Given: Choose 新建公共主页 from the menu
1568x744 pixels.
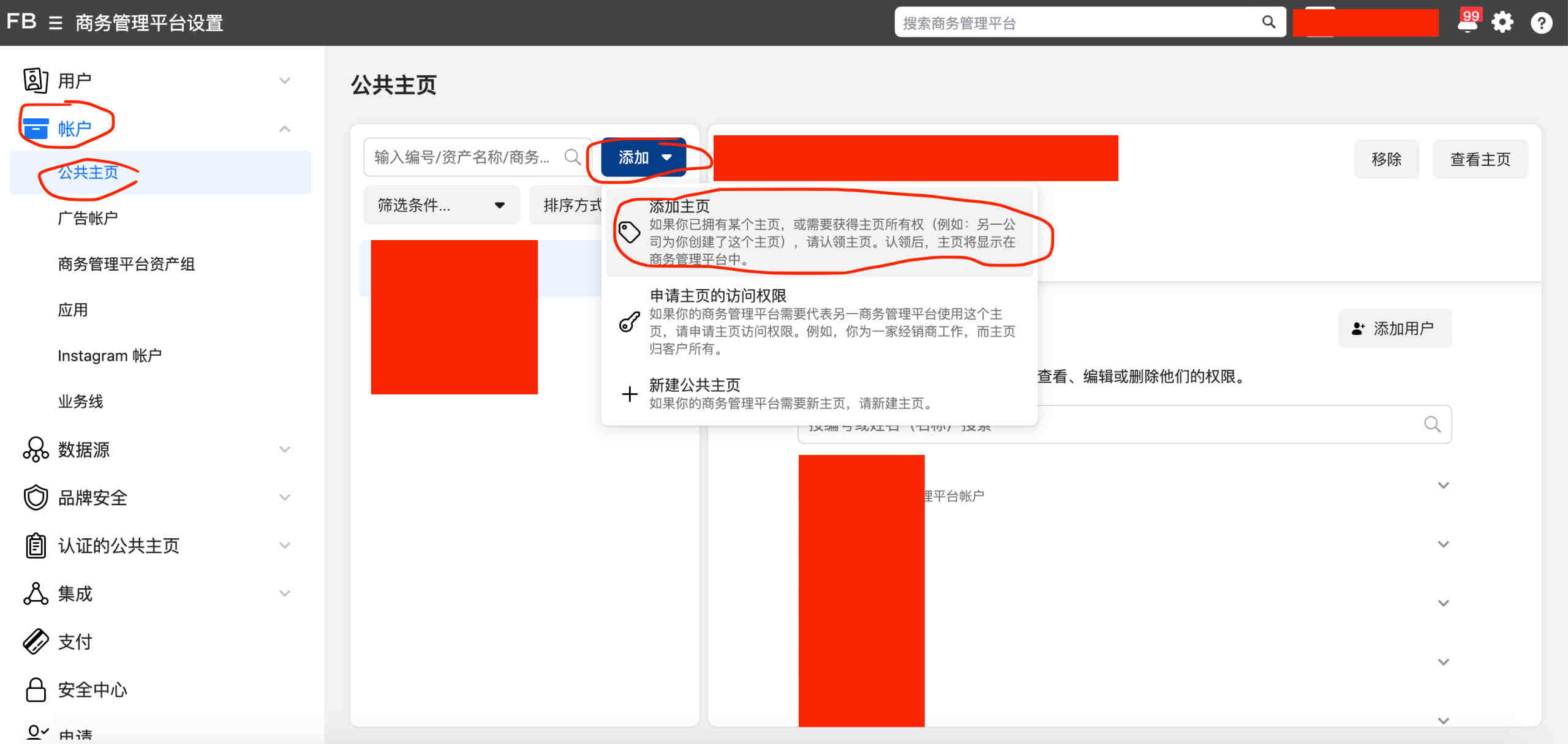Looking at the screenshot, I should (x=820, y=393).
